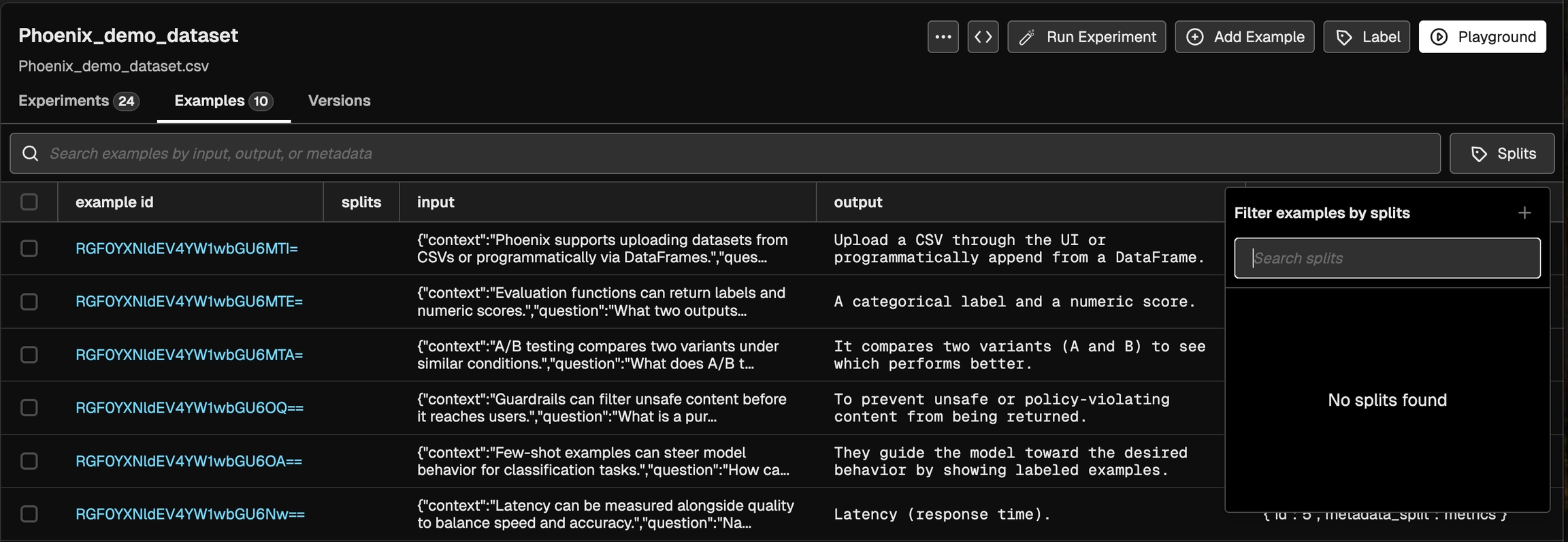Switch to the Versions tab
Image resolution: width=1568 pixels, height=542 pixels.
point(339,101)
